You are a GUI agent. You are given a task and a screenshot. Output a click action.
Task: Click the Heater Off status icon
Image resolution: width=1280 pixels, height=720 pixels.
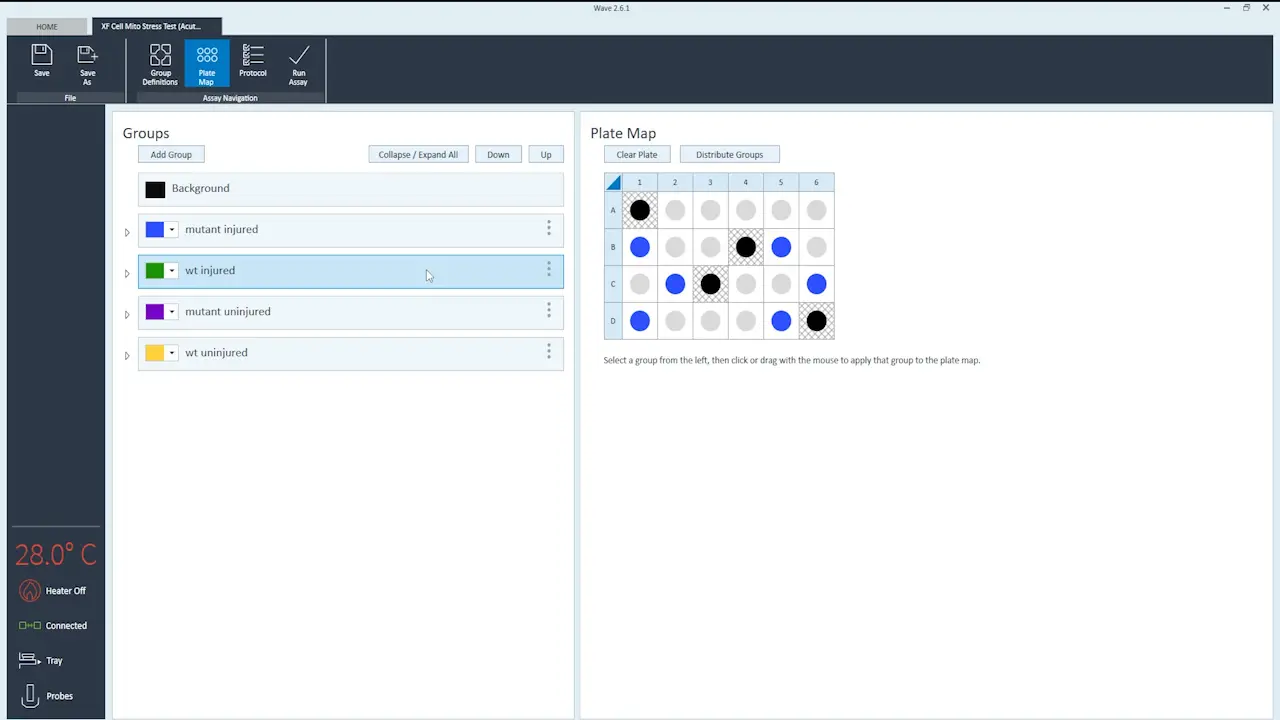coord(30,591)
